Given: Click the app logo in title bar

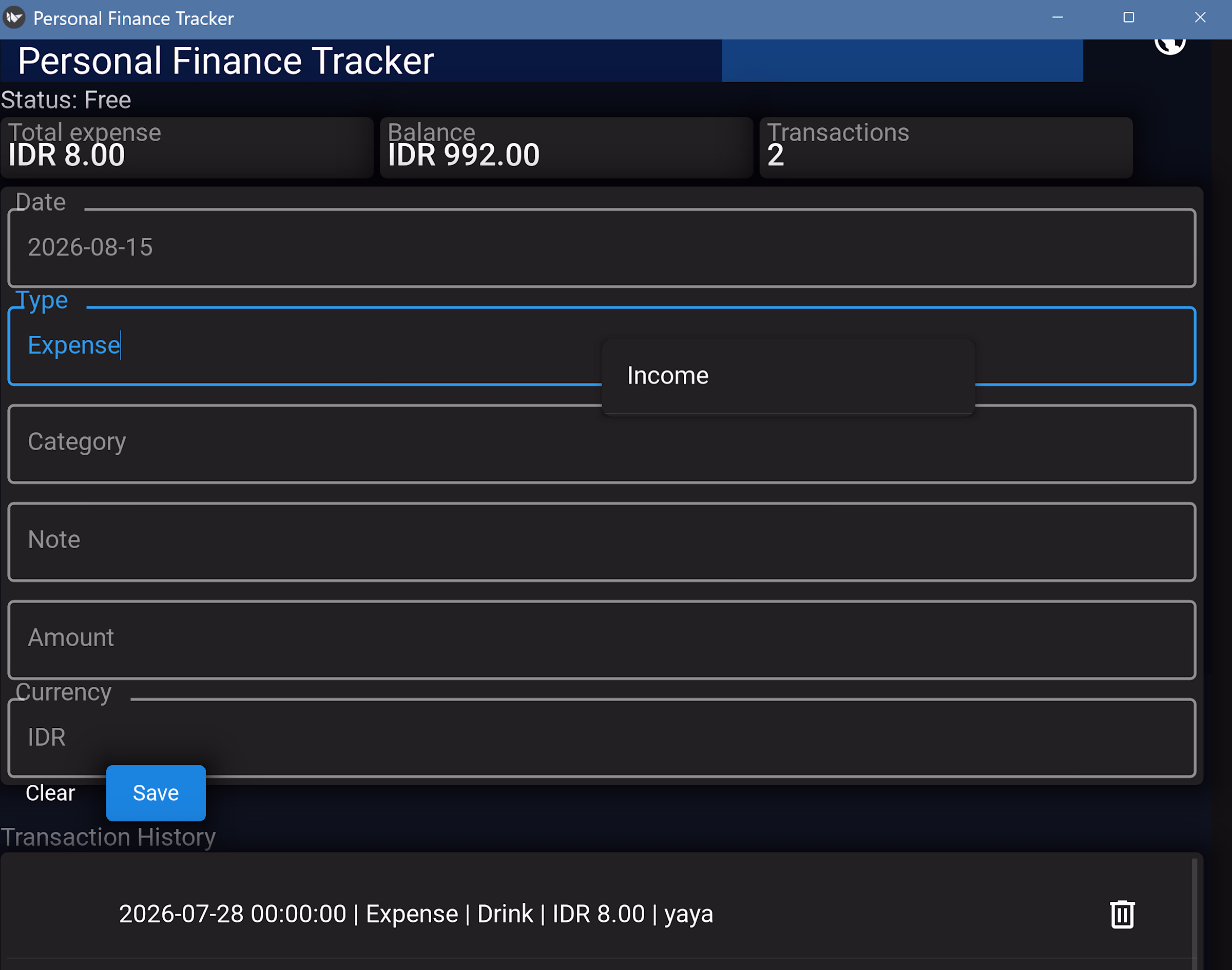Looking at the screenshot, I should click(x=14, y=17).
